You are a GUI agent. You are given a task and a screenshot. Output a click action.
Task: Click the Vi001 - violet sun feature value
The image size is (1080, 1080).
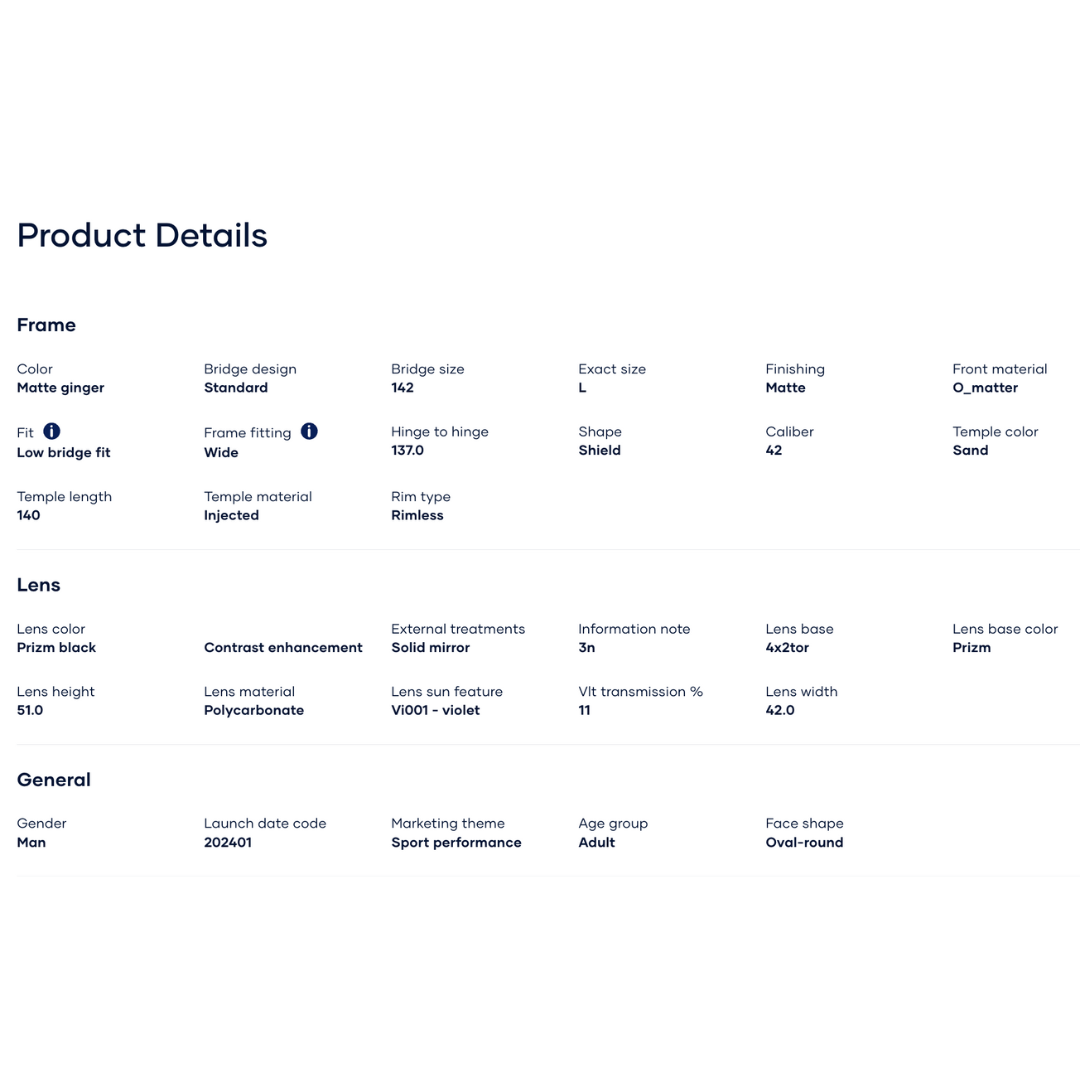click(x=435, y=711)
